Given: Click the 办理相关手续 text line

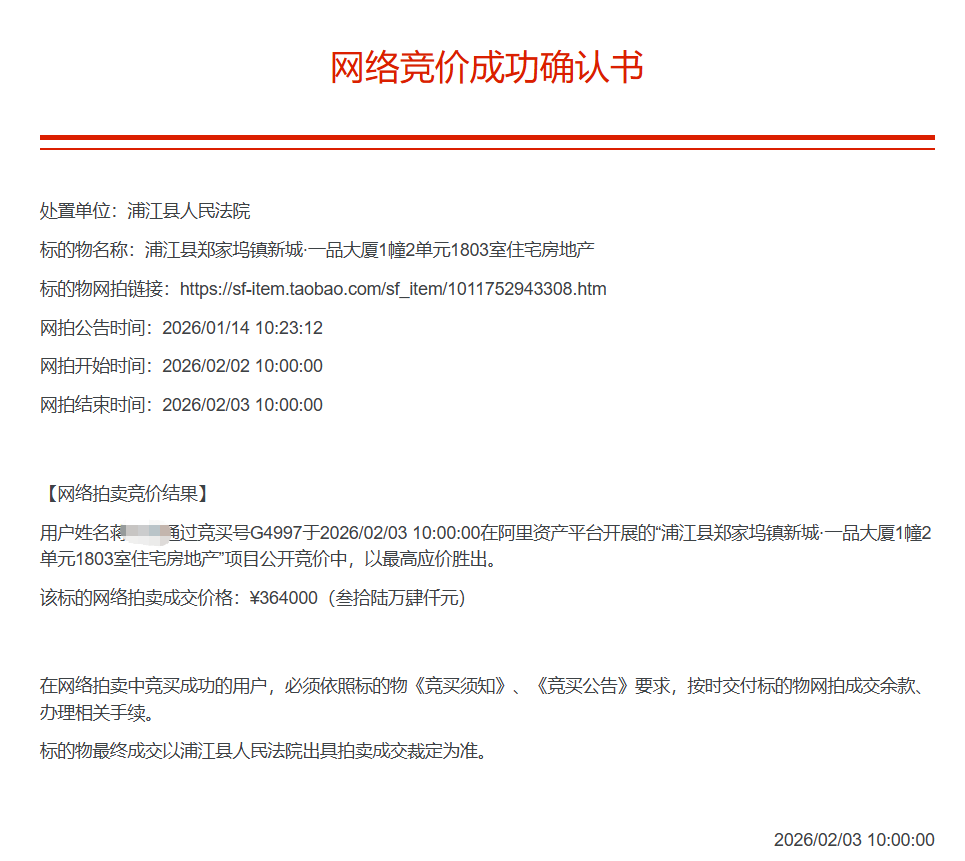Looking at the screenshot, I should [x=98, y=714].
